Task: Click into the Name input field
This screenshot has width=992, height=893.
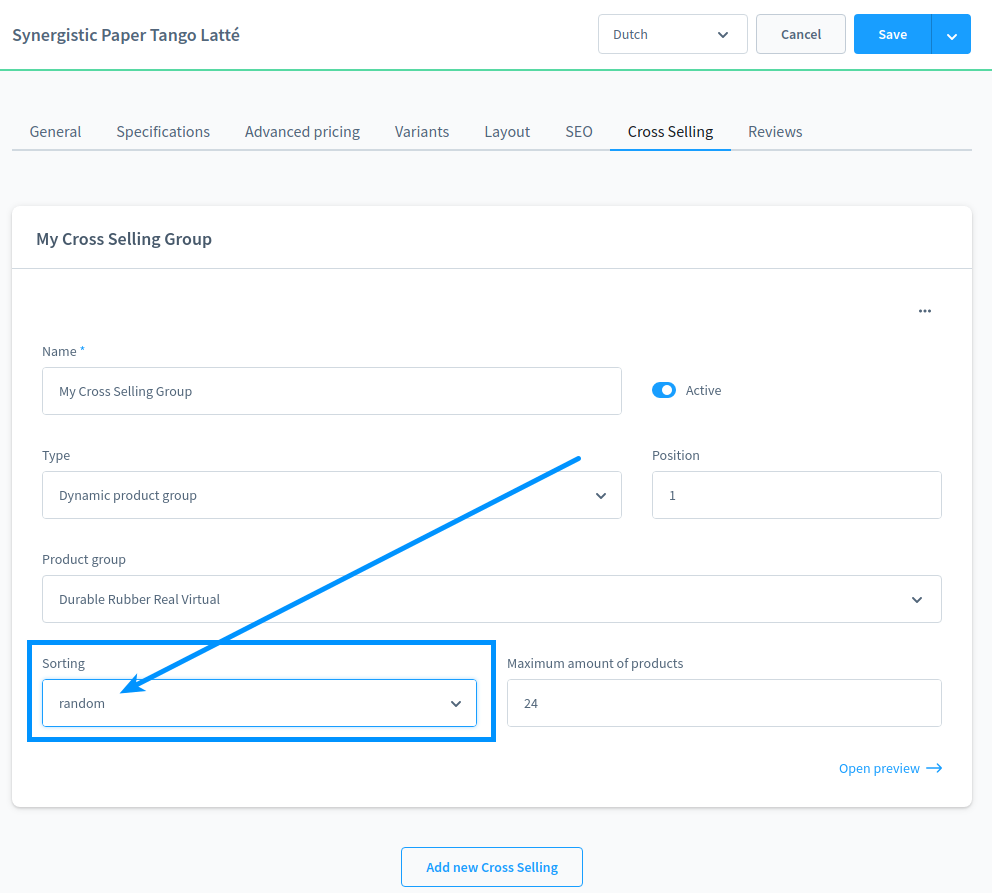Action: tap(331, 391)
